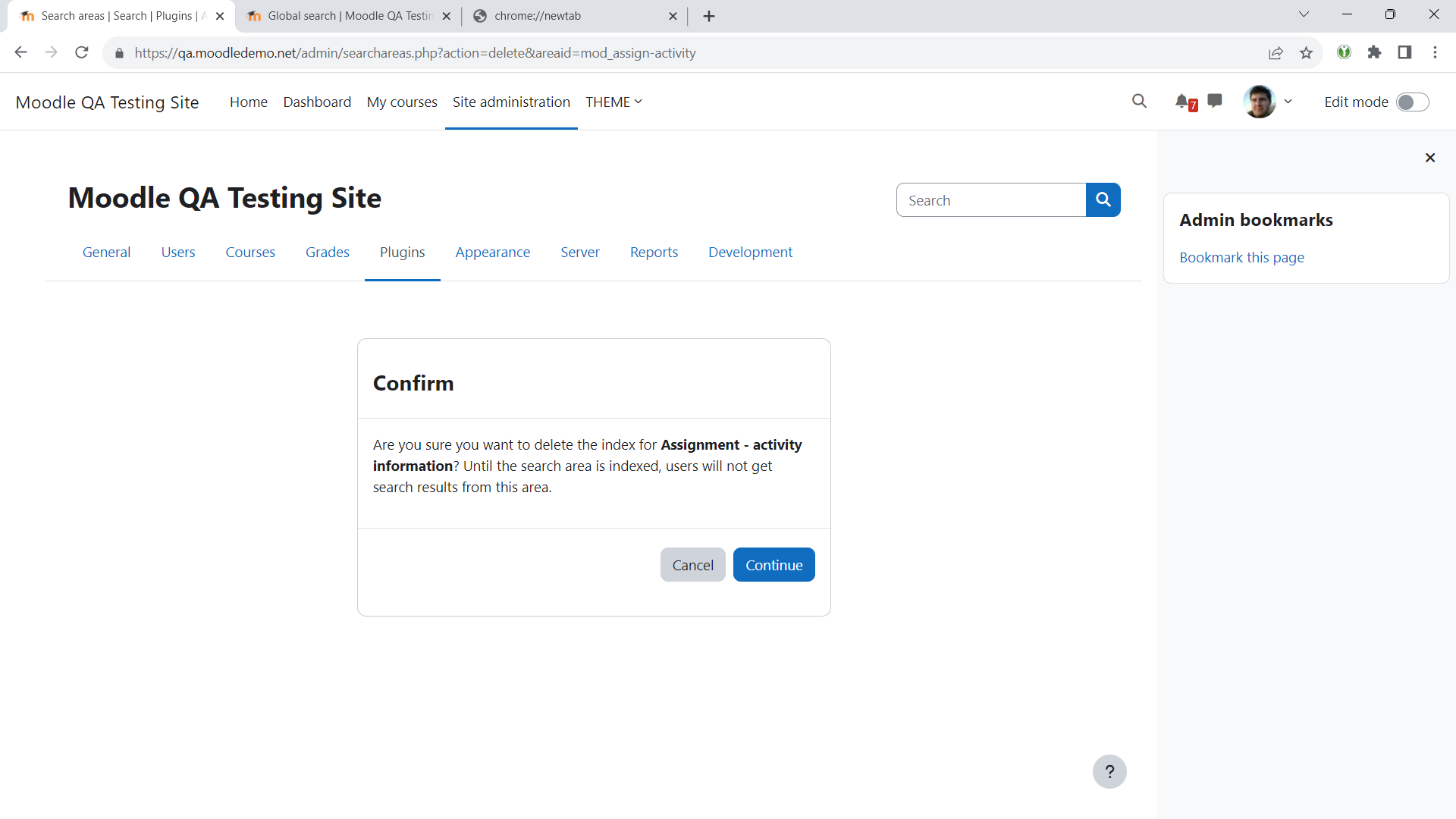Click the browser back arrow

[20, 52]
